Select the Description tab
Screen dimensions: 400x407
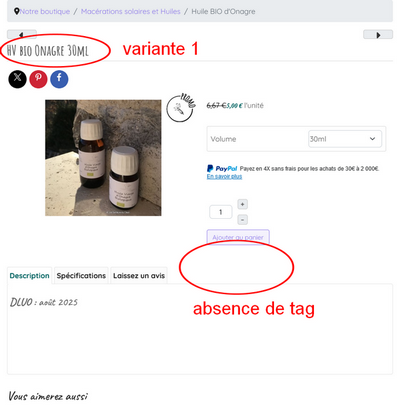(x=29, y=276)
